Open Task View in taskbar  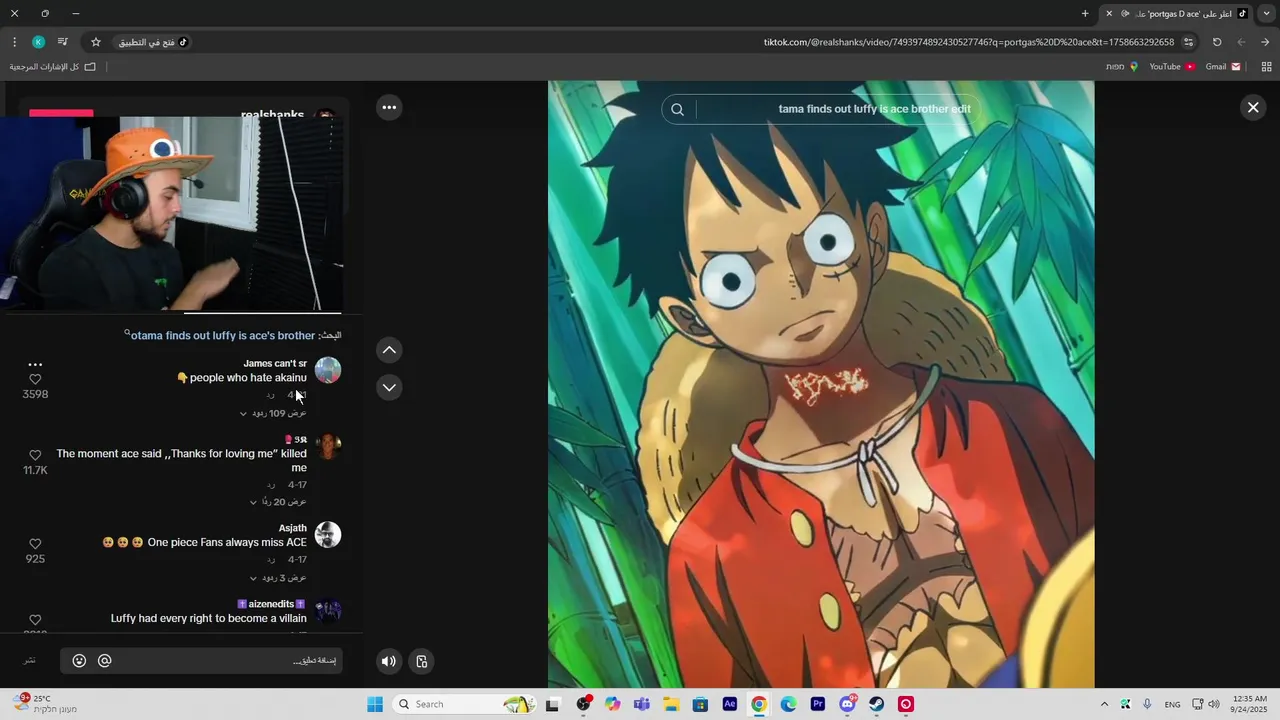pyautogui.click(x=552, y=704)
